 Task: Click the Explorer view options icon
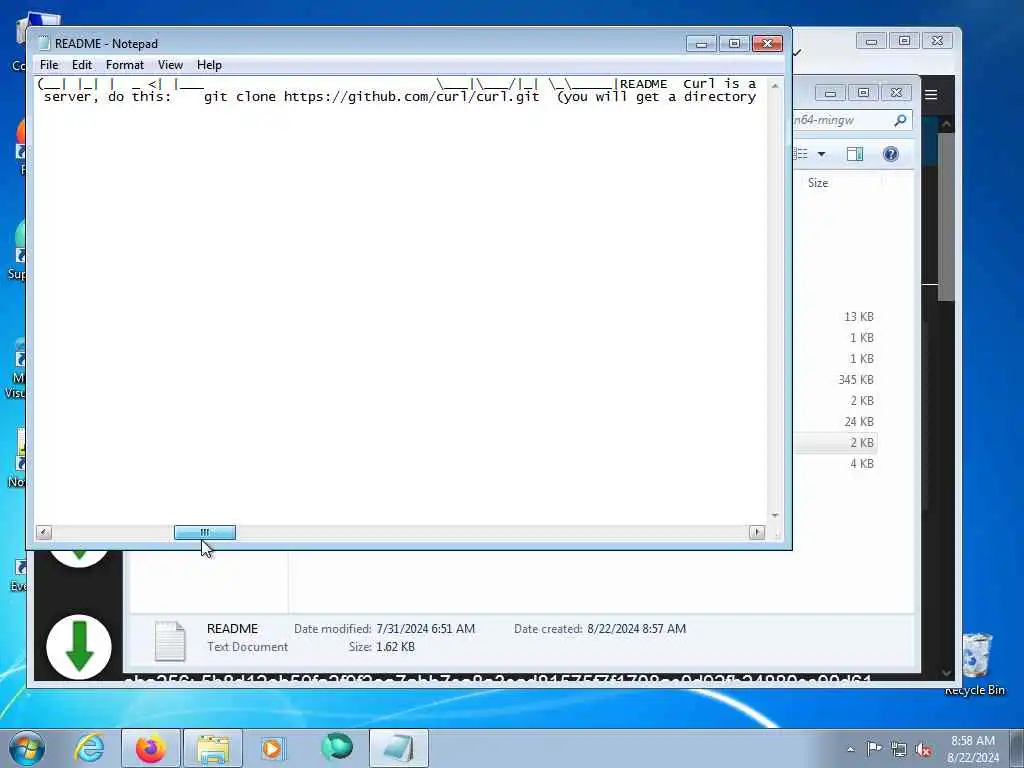pyautogui.click(x=801, y=154)
